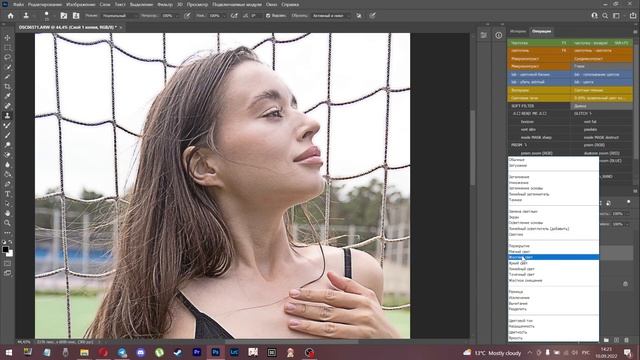This screenshot has width=640, height=360.
Task: Choose 'Экран' blend mode
Action: point(553,217)
